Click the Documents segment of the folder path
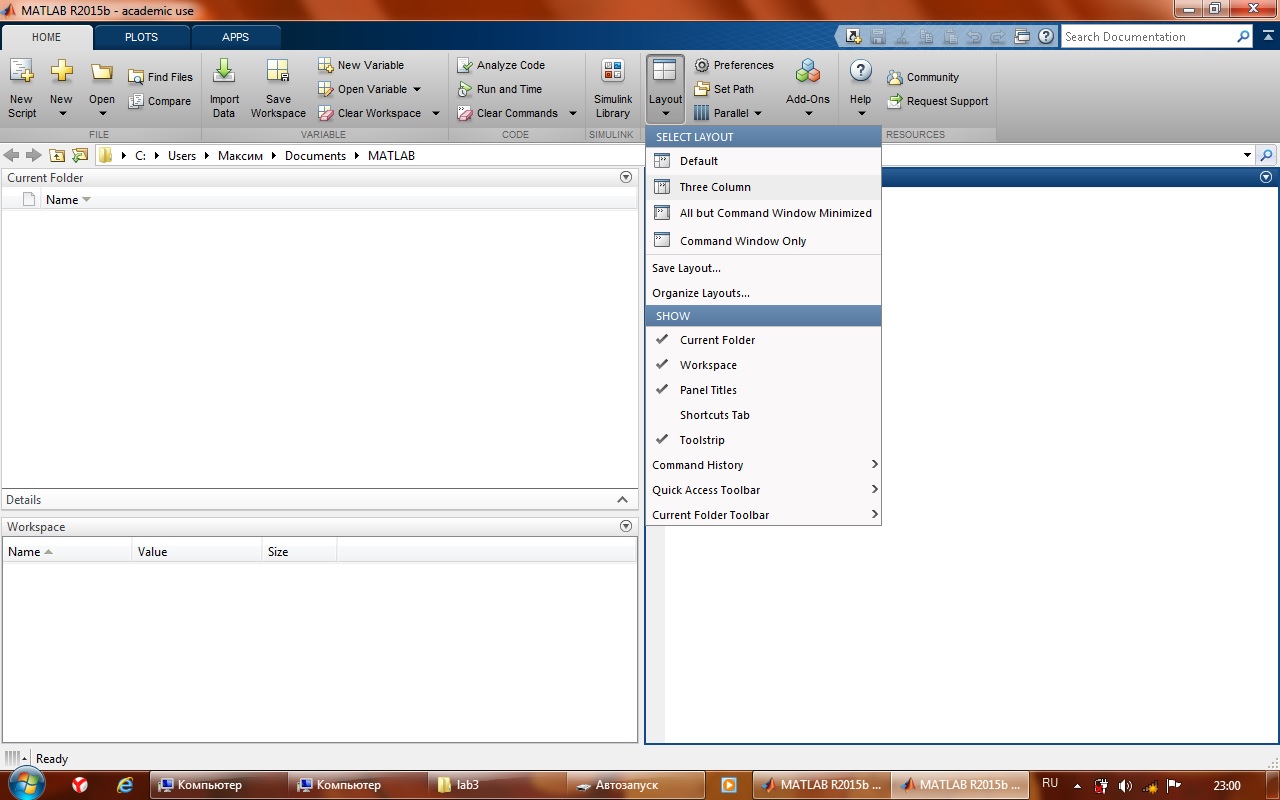The width and height of the screenshot is (1280, 800). [315, 155]
